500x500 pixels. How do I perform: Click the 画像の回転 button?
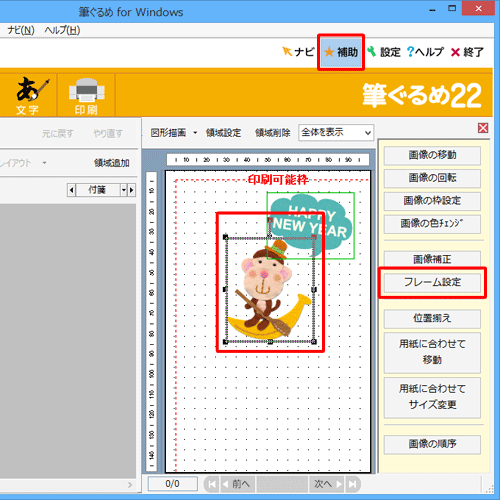(x=432, y=178)
